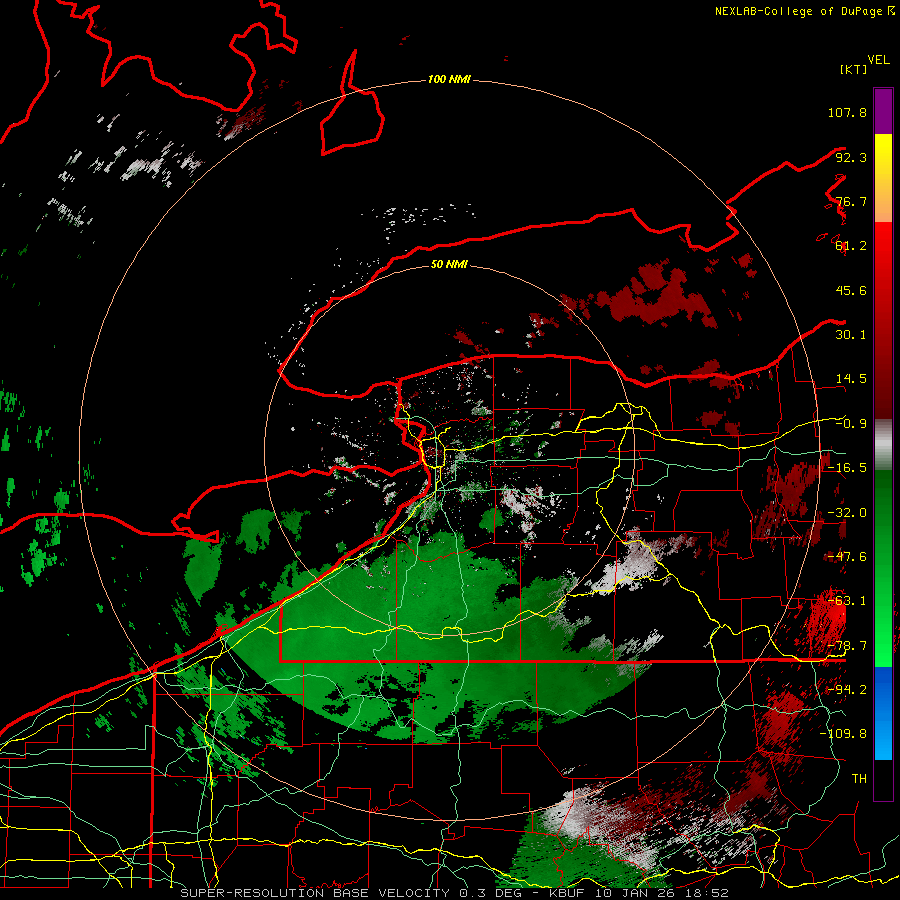900x900 pixels.
Task: Click the -47.6 legend value
Action: tap(847, 557)
